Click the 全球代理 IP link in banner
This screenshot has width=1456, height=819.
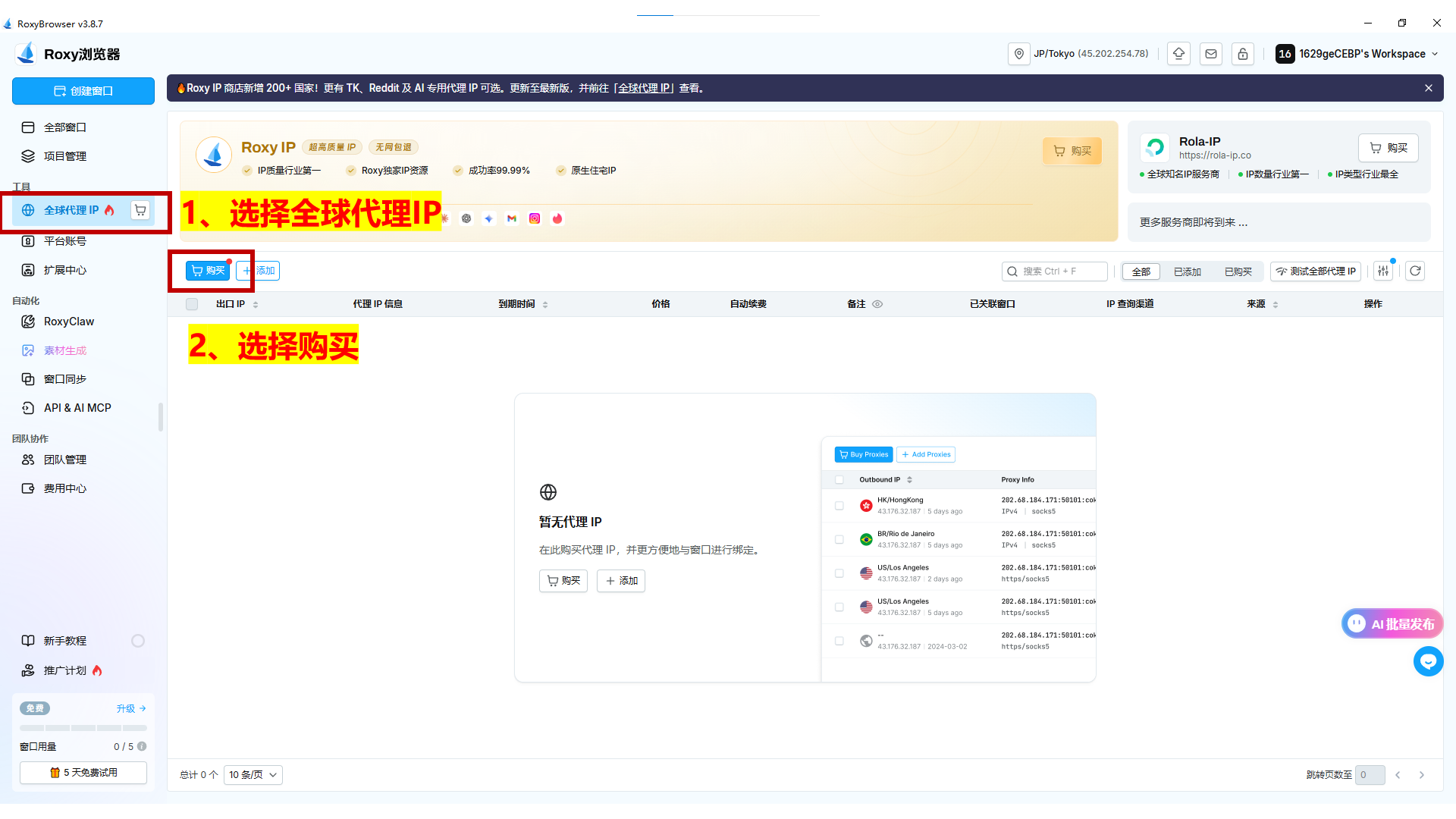[x=644, y=88]
